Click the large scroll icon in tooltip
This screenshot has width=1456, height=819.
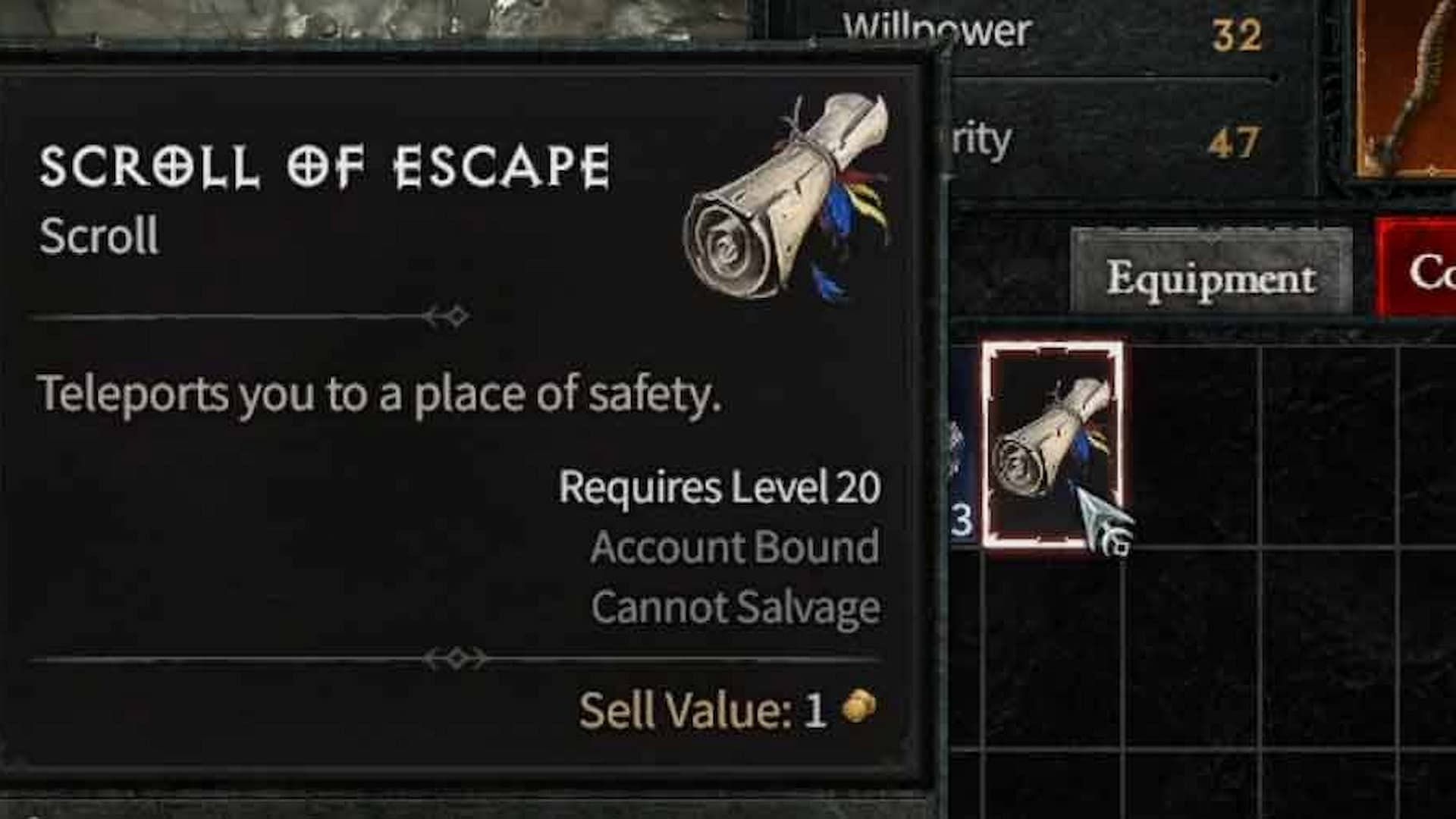787,198
